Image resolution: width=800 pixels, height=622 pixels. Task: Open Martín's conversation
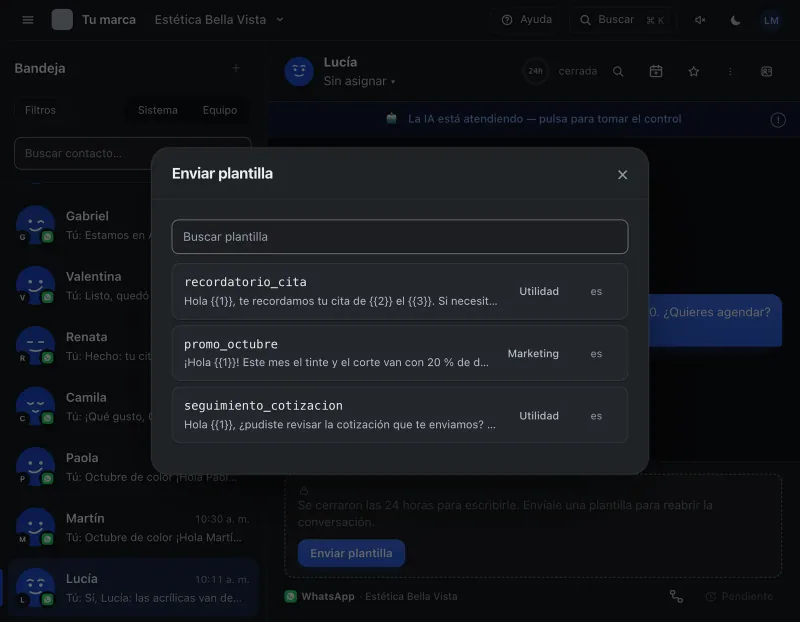(133, 528)
